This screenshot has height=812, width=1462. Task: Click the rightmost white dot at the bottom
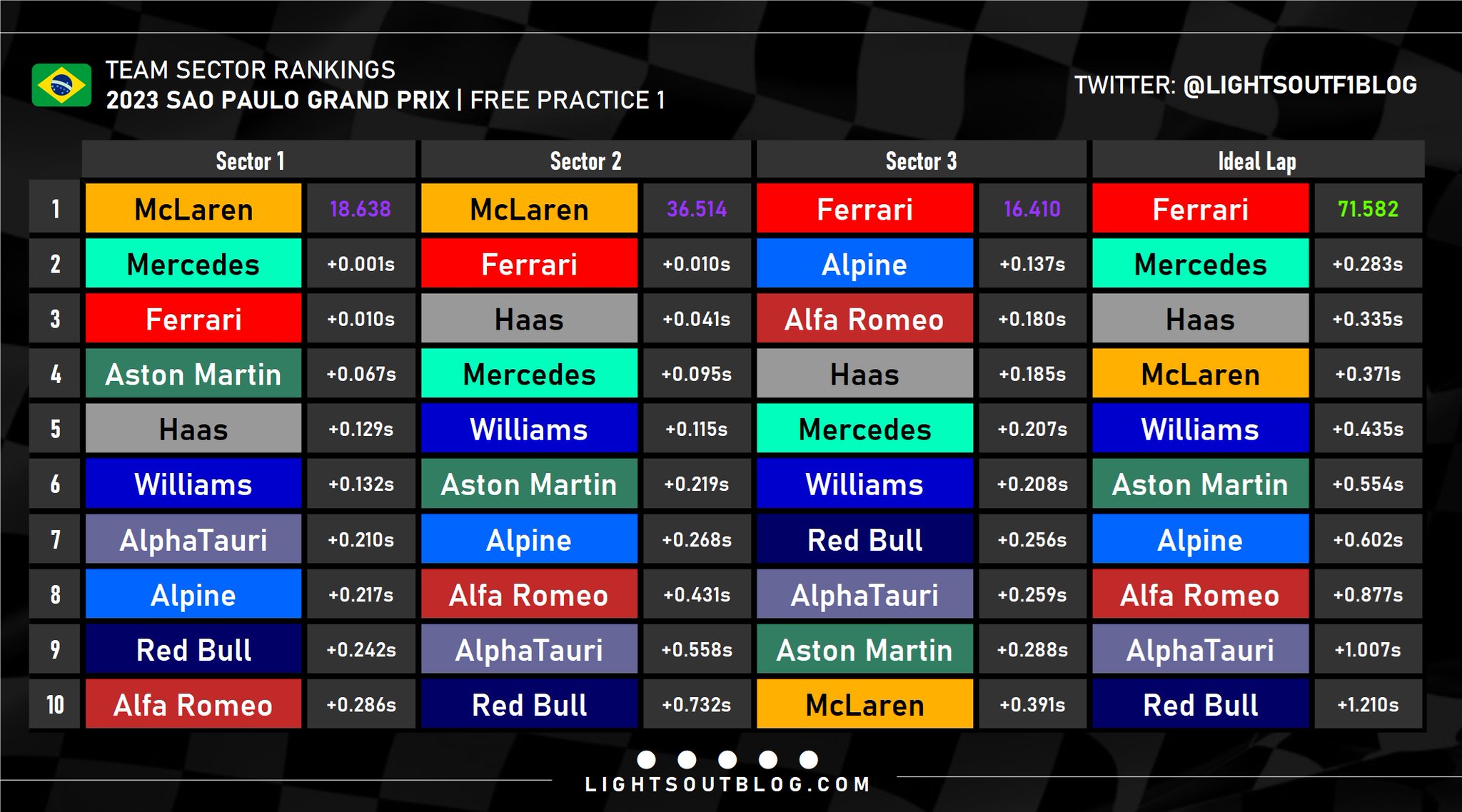click(809, 759)
